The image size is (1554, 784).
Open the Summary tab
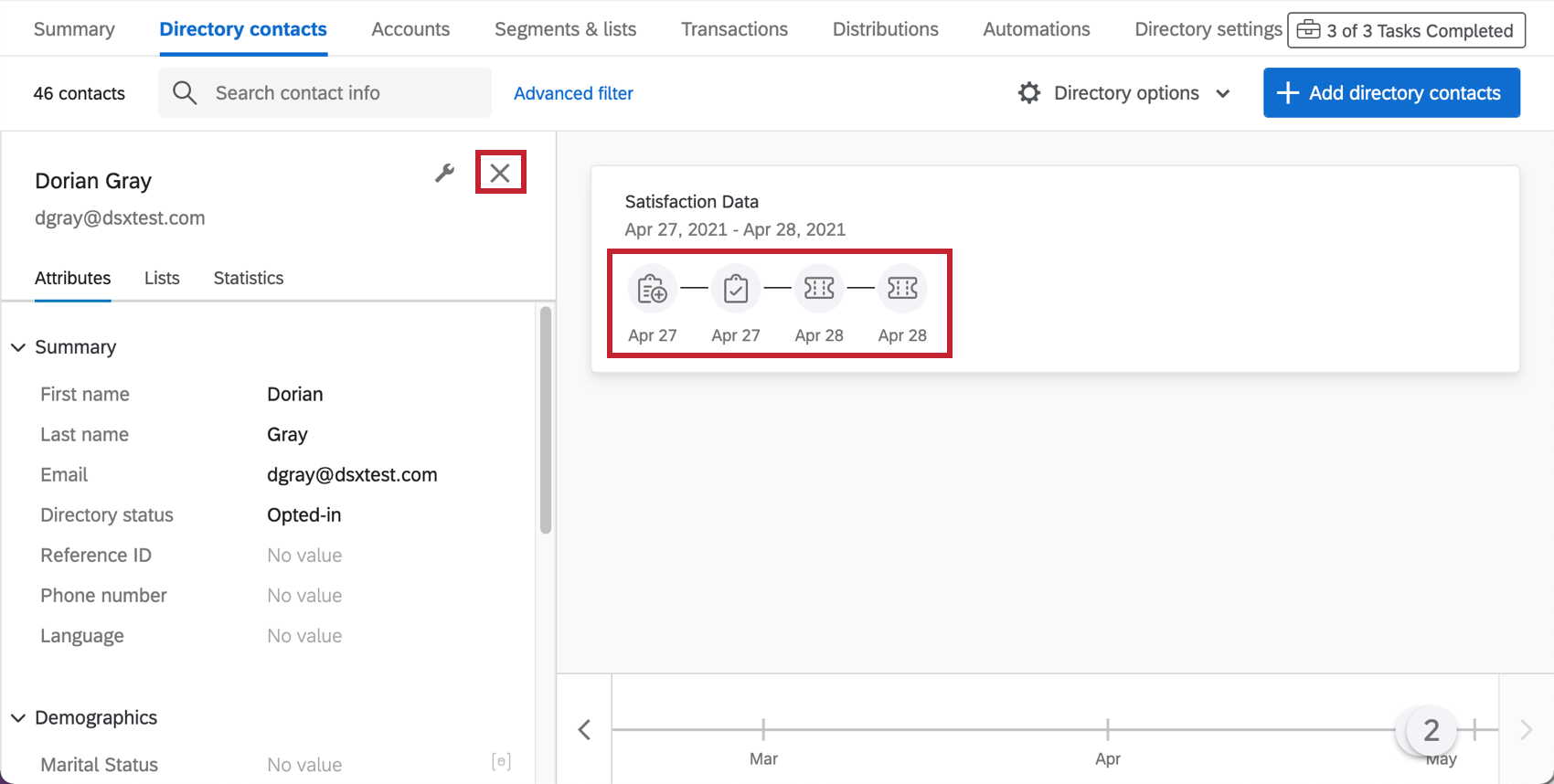(74, 29)
